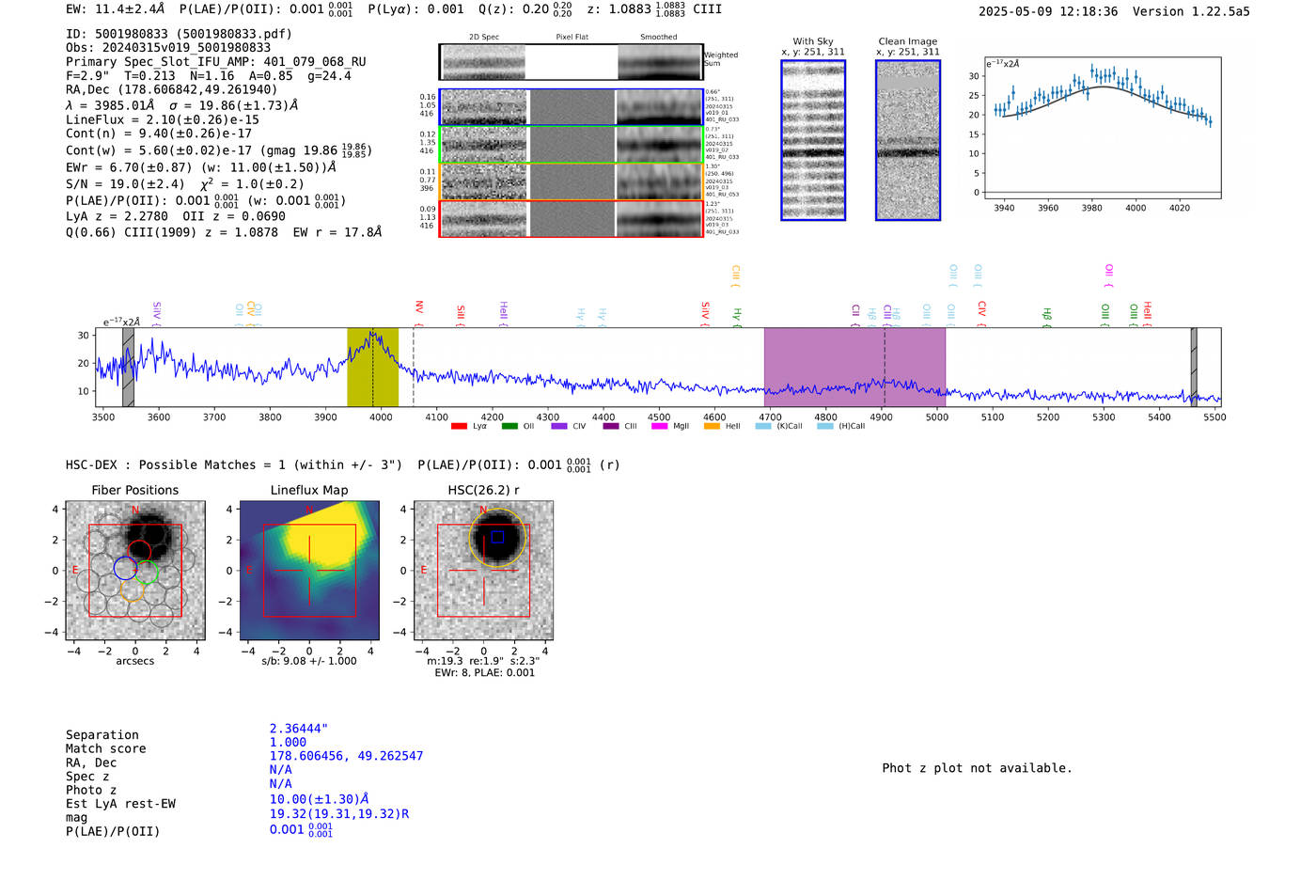Screen dimensions: 1316x896
Task: Select the green-bordered 2D spec fiber row
Action: point(572,145)
